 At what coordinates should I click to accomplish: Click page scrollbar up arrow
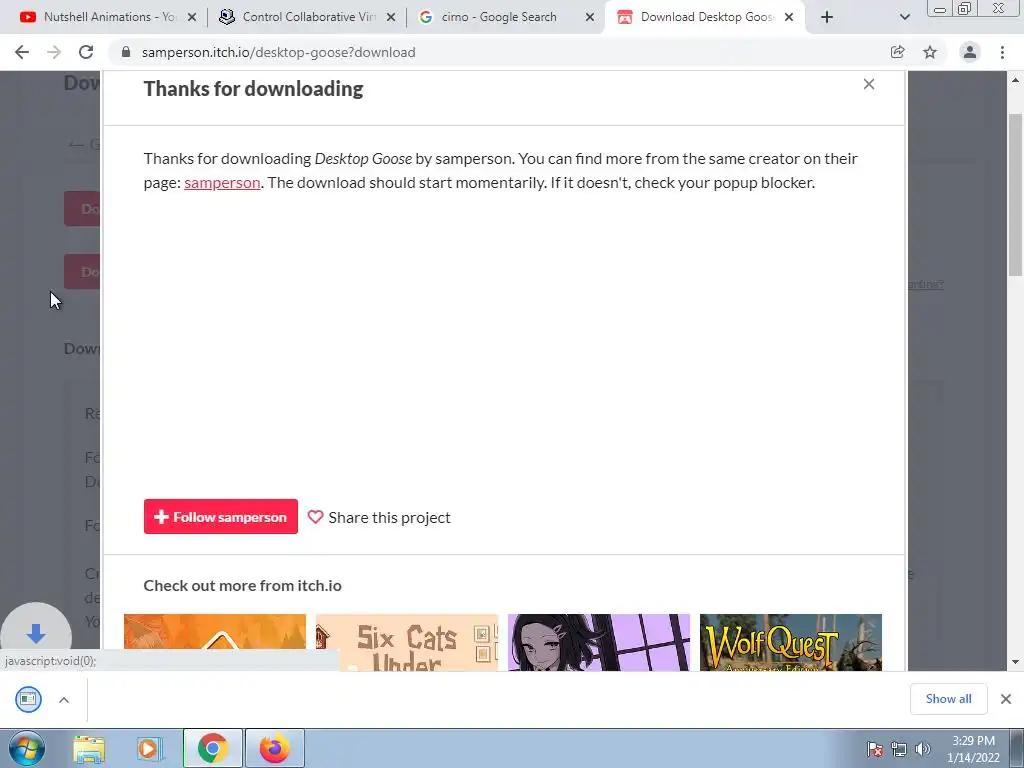coord(1016,80)
